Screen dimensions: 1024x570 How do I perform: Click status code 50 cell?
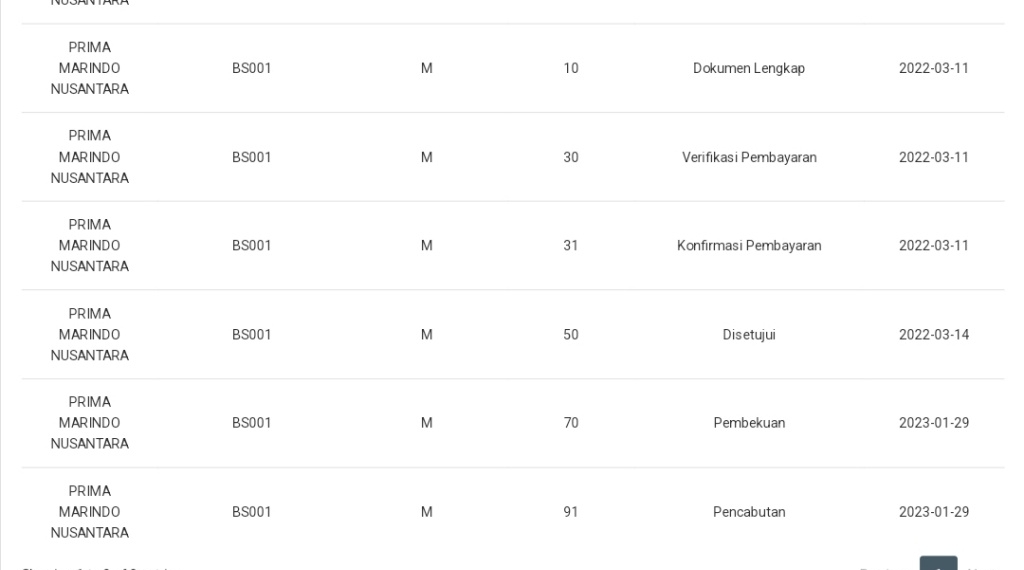(571, 334)
